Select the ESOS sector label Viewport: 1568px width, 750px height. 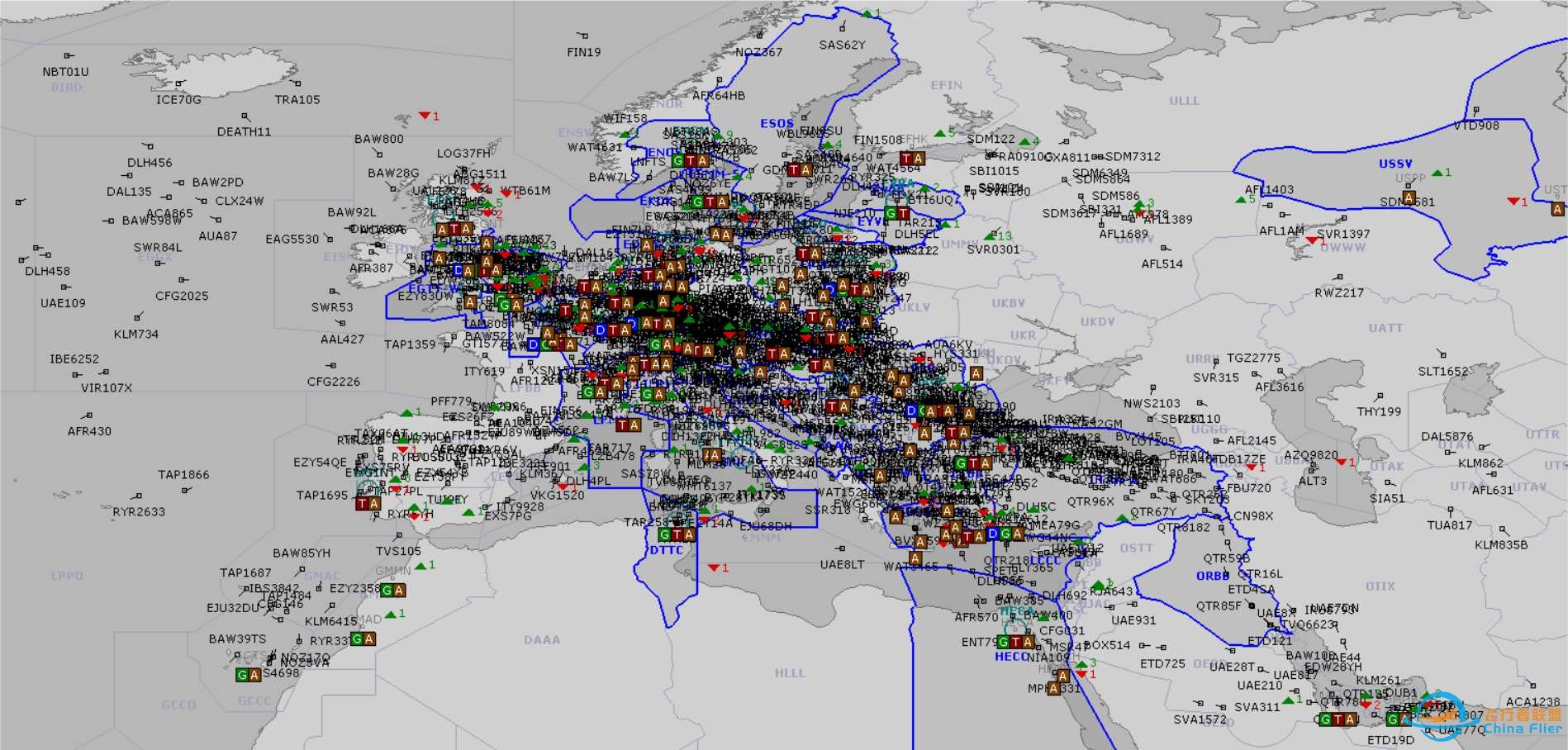777,123
